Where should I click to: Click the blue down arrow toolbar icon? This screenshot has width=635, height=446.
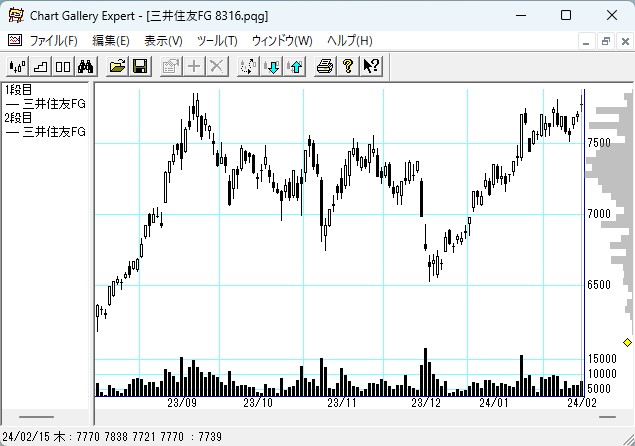(x=272, y=66)
